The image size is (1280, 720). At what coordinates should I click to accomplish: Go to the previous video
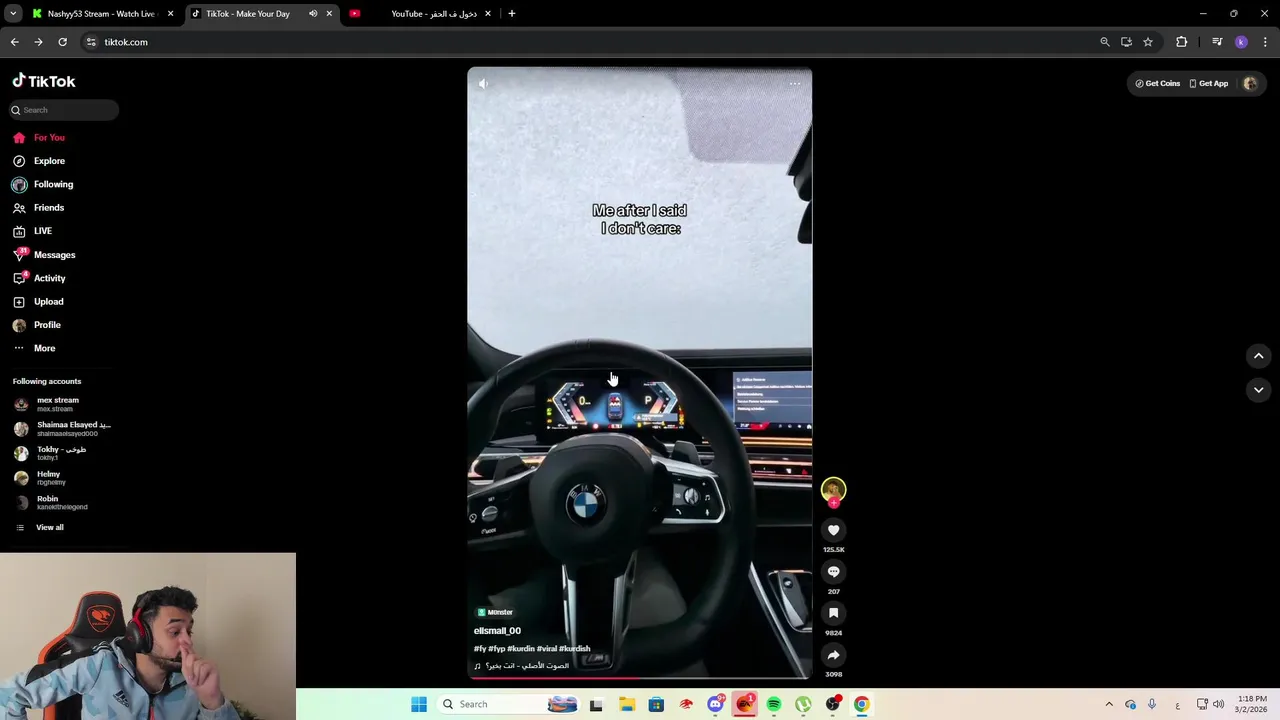coord(1259,355)
